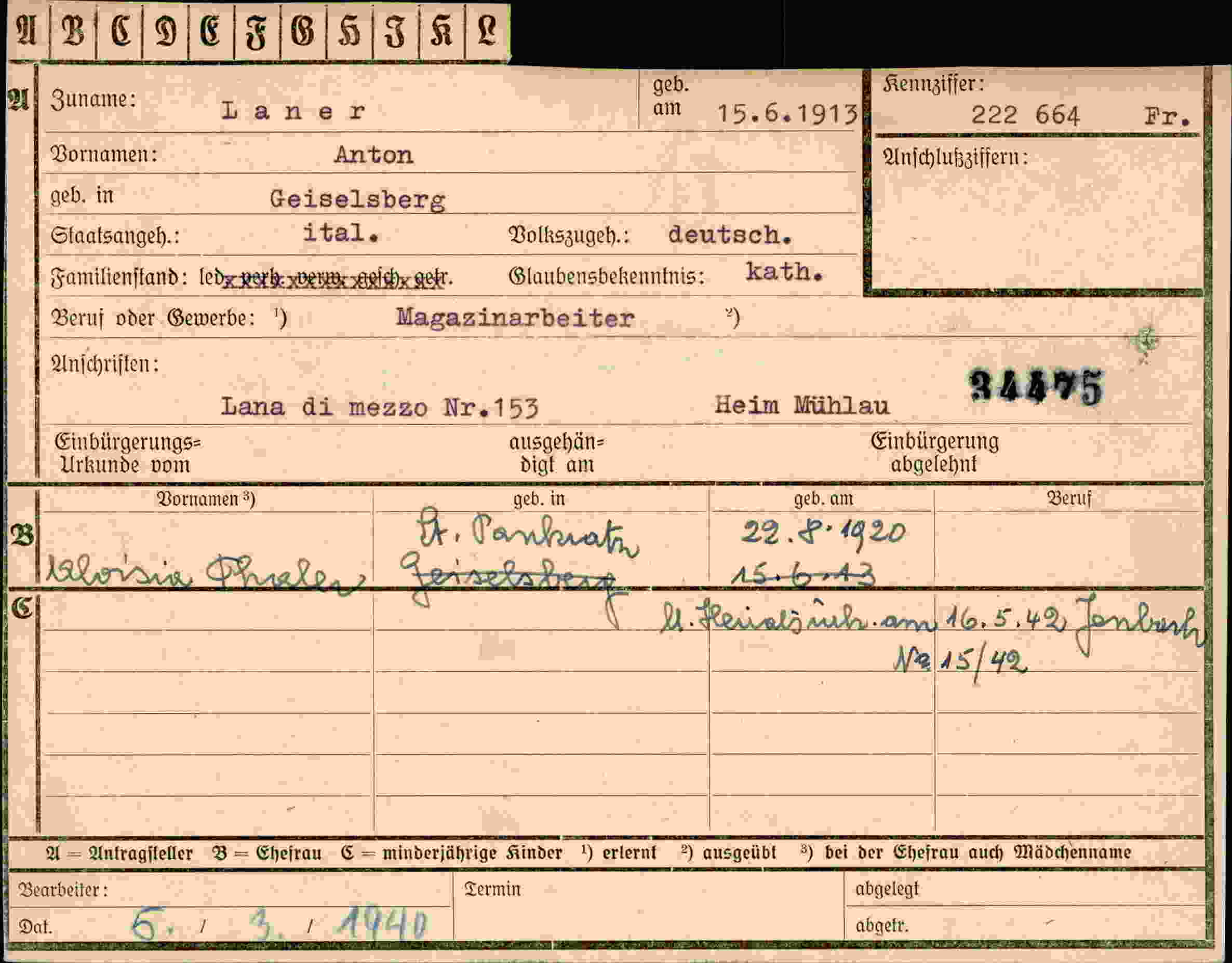This screenshot has height=963, width=1232.
Task: Select the index tab letter C
Action: tap(120, 31)
